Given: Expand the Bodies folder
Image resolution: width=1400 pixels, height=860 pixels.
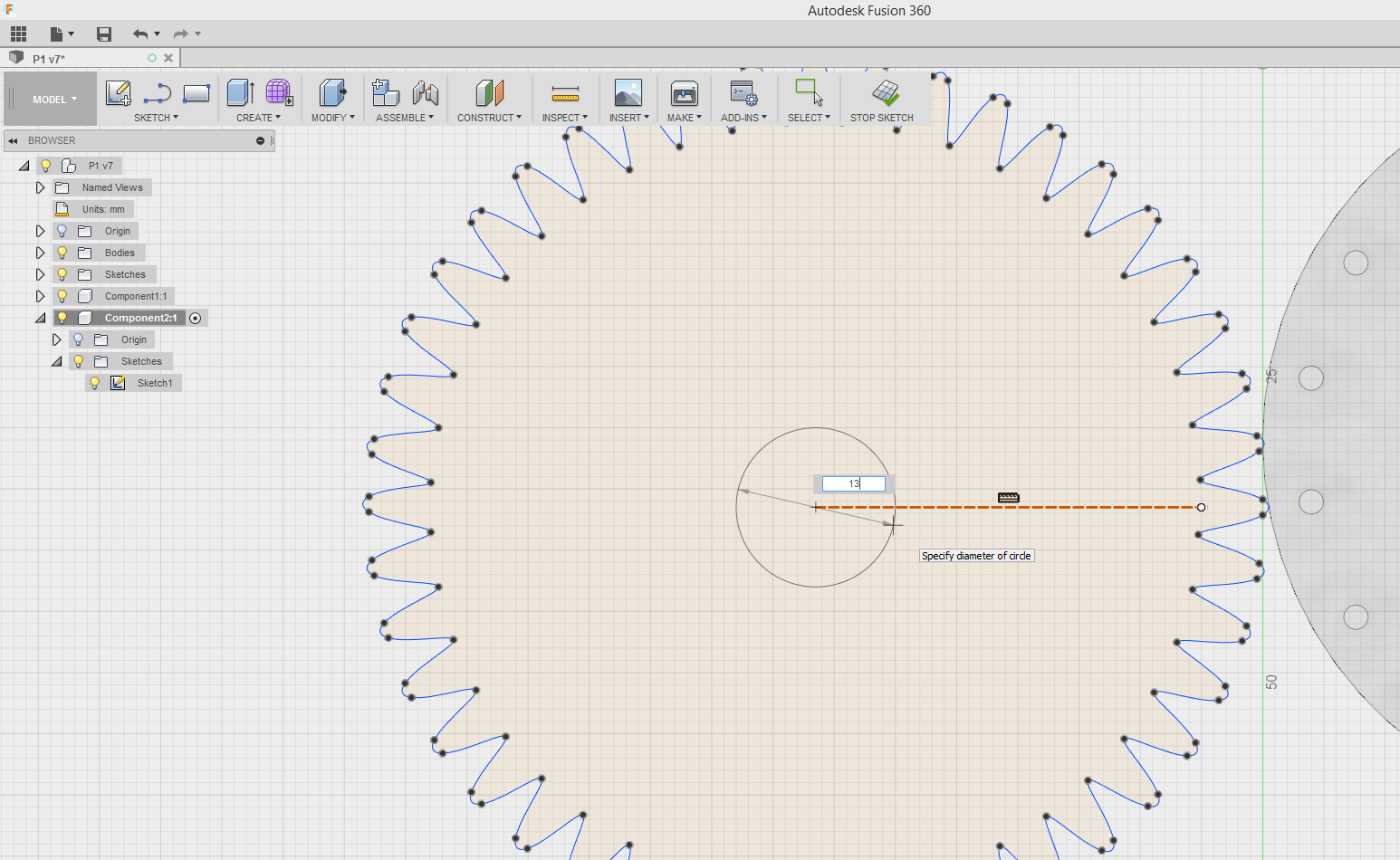Looking at the screenshot, I should pyautogui.click(x=40, y=253).
